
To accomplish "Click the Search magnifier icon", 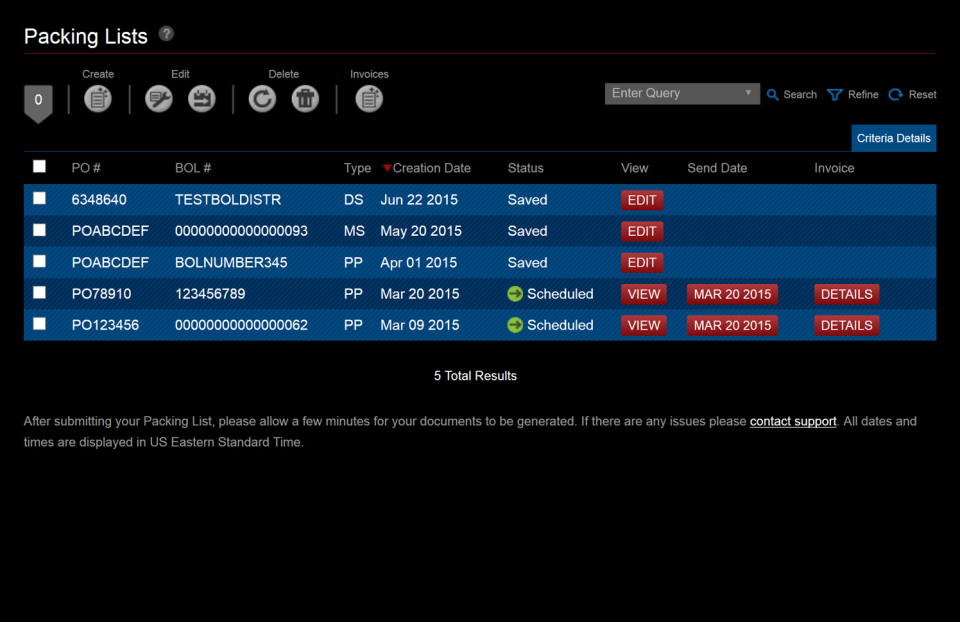I will pos(771,94).
